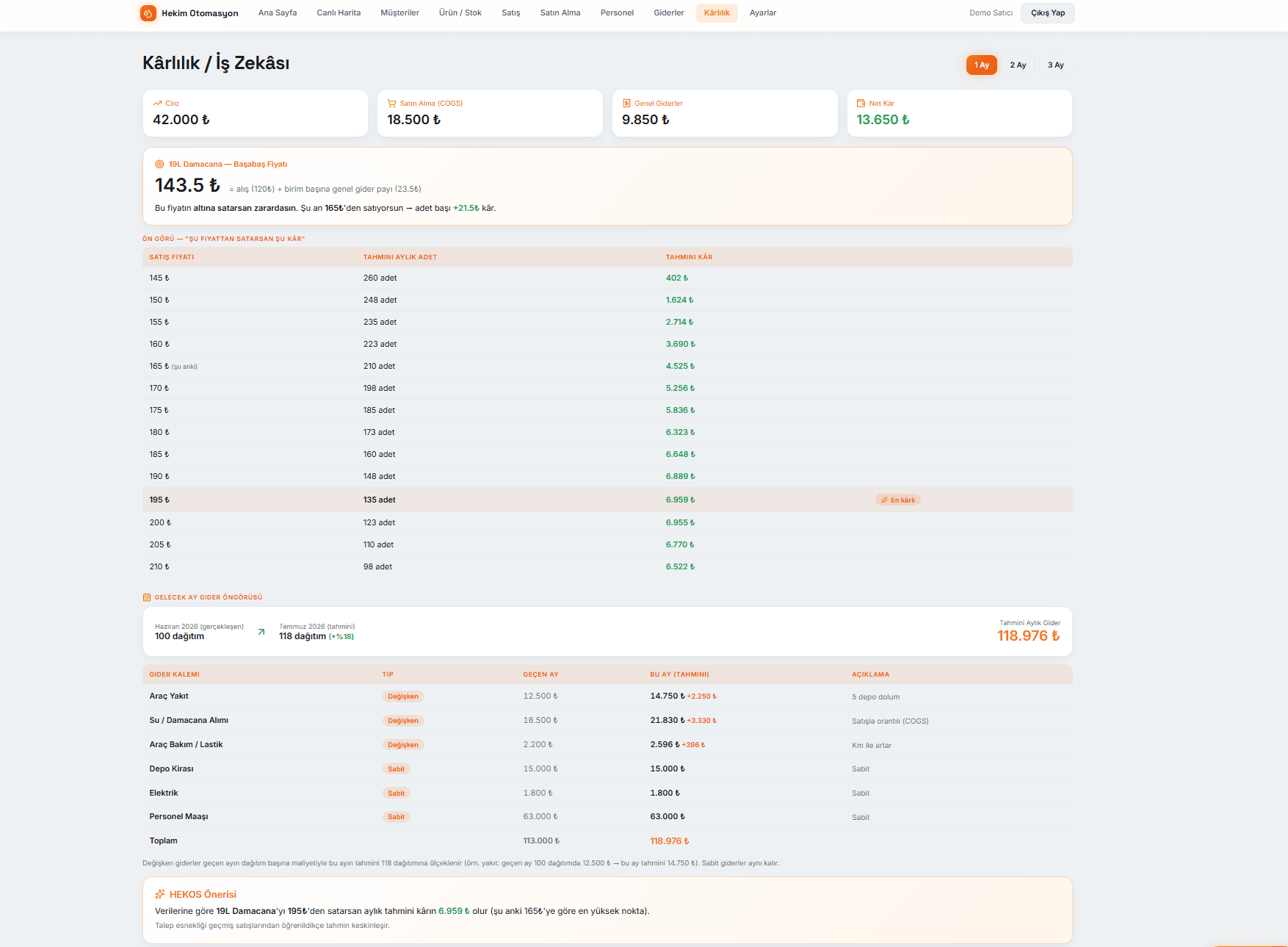
Task: Select the 195 ₺ price row
Action: (x=607, y=500)
